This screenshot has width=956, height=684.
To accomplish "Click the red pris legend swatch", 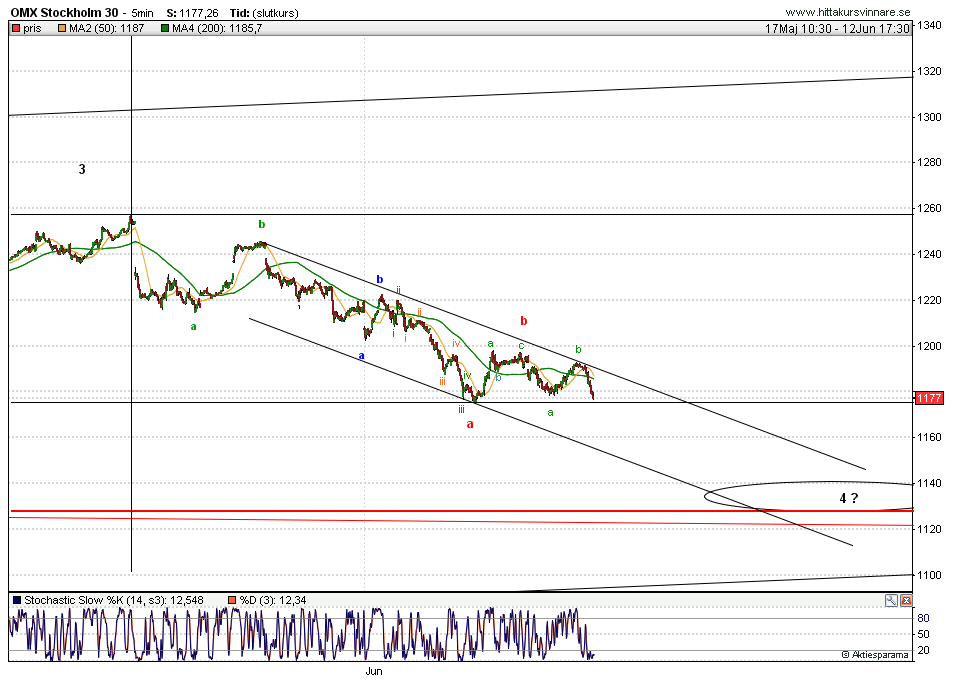I will [x=16, y=28].
